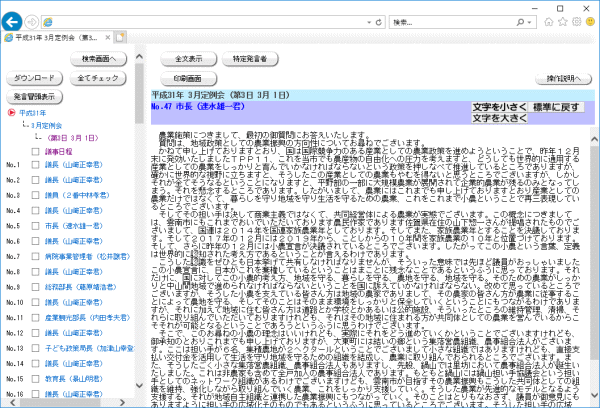Viewport: 600px width, 408px height.
Task: Click the browser back arrow button
Action: pyautogui.click(x=12, y=22)
